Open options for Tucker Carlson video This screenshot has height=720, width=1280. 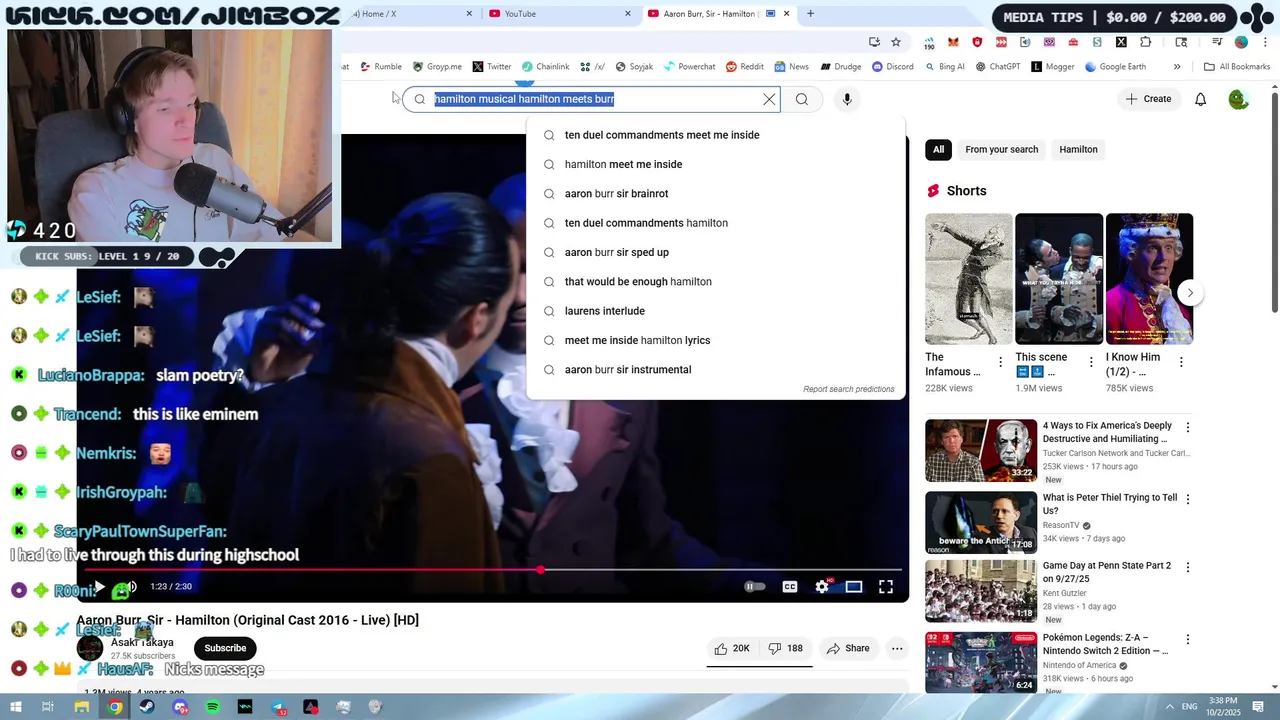[1188, 427]
